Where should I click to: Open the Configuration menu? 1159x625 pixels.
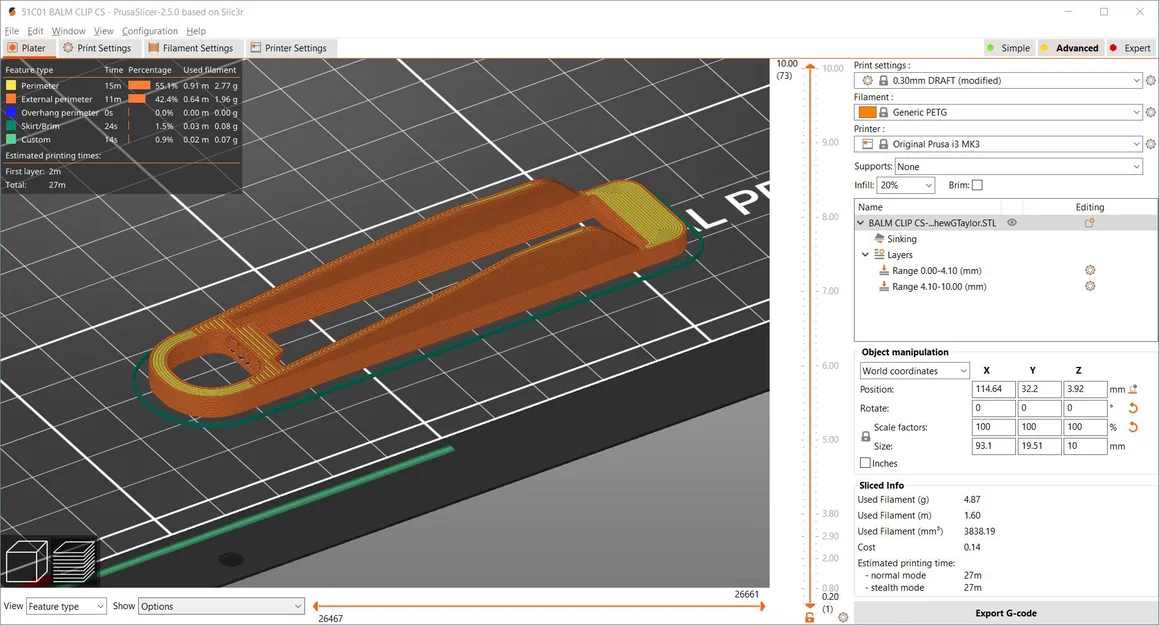point(150,31)
